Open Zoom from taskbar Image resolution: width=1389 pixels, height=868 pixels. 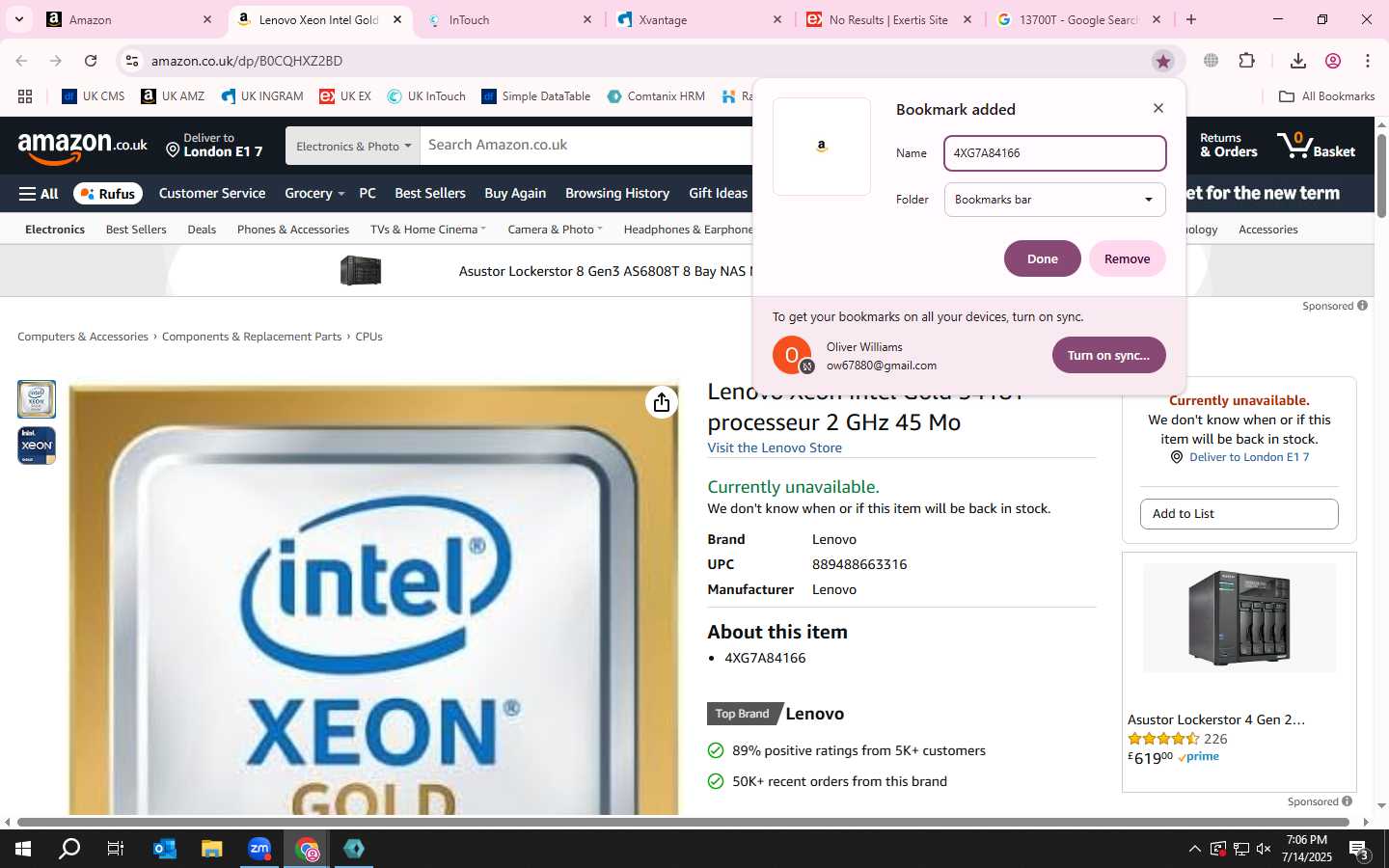click(259, 849)
